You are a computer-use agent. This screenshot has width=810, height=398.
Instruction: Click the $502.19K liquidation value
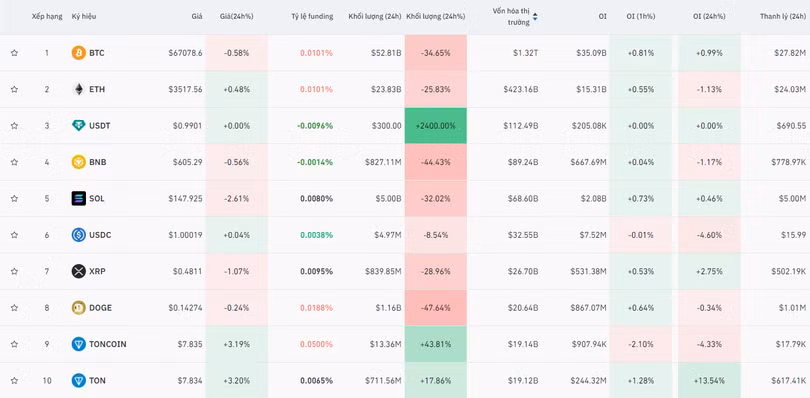point(788,271)
